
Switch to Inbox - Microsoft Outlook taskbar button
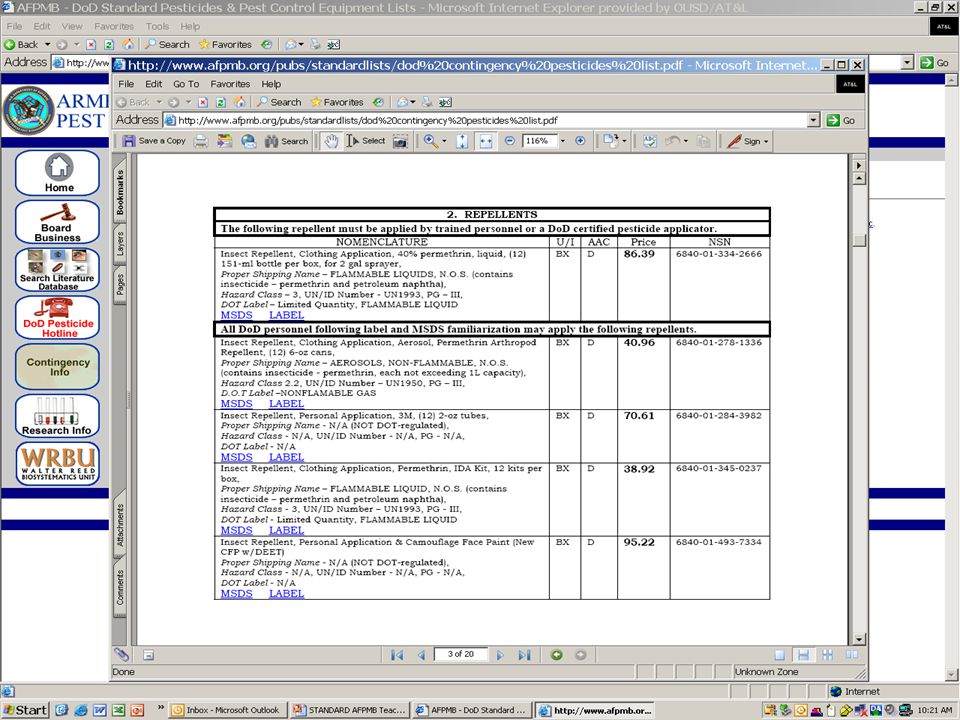[227, 710]
